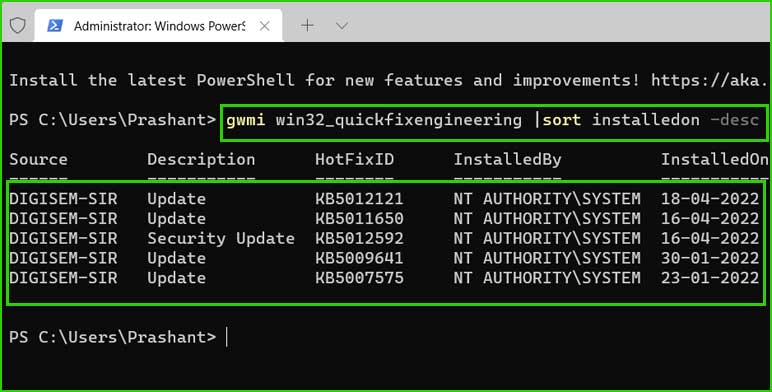The height and width of the screenshot is (392, 772).
Task: Click the InstalledBy column header
Action: tap(507, 160)
